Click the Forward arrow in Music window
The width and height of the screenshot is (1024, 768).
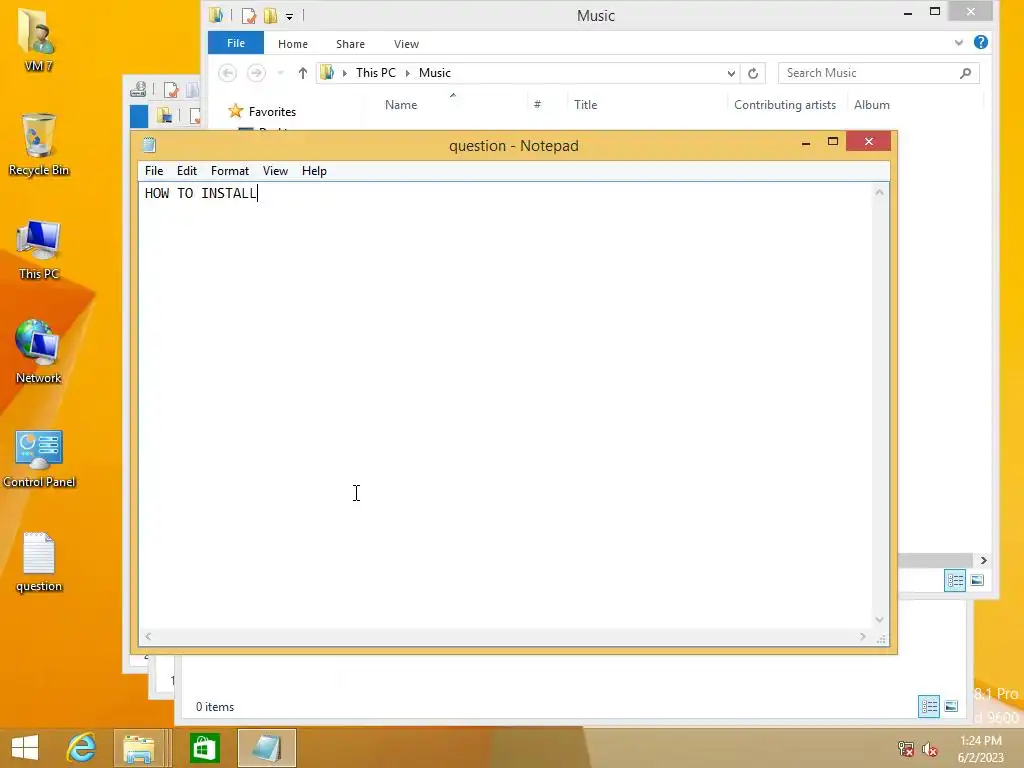(256, 72)
